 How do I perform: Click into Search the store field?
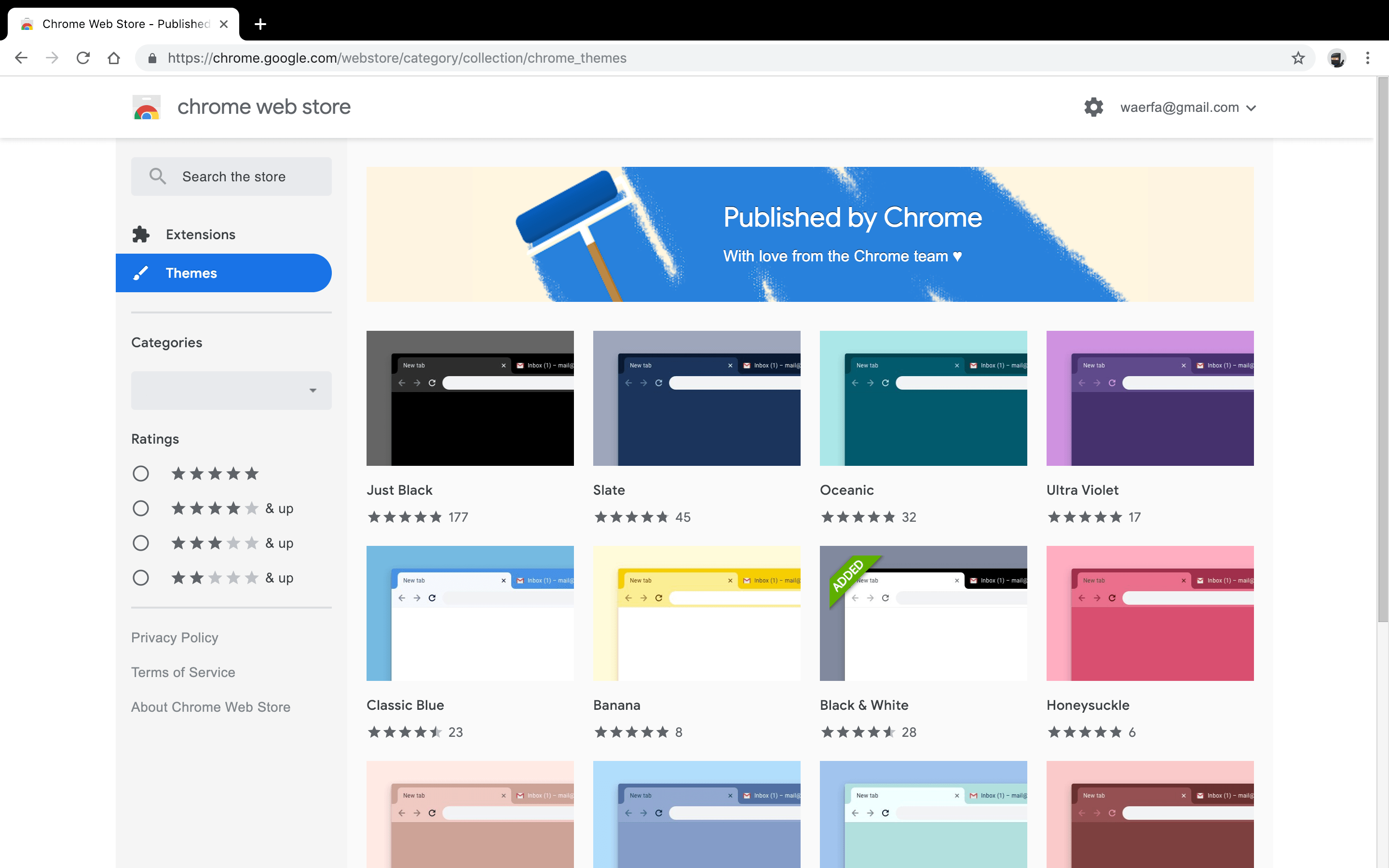tap(231, 176)
